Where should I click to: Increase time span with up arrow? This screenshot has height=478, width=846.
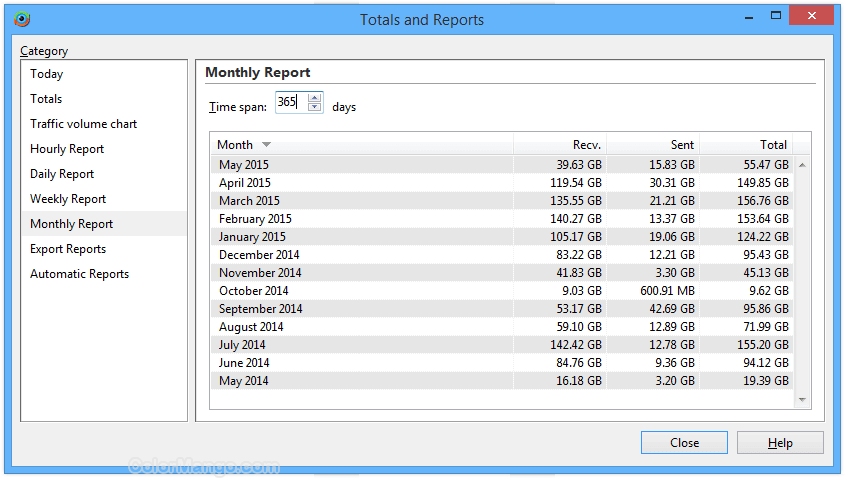click(x=315, y=98)
